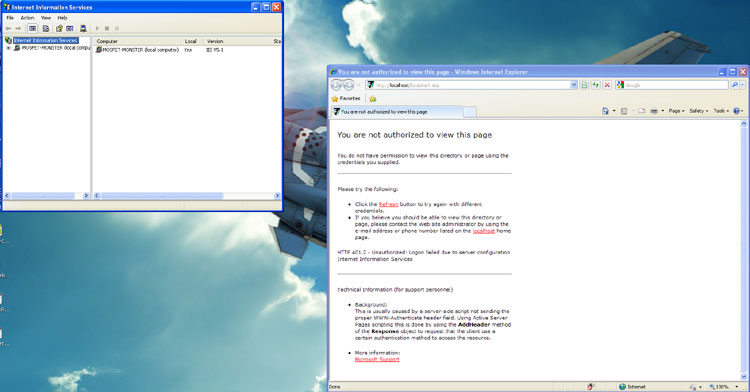Click the IE Refresh icon
The height and width of the screenshot is (392, 750).
pos(596,85)
